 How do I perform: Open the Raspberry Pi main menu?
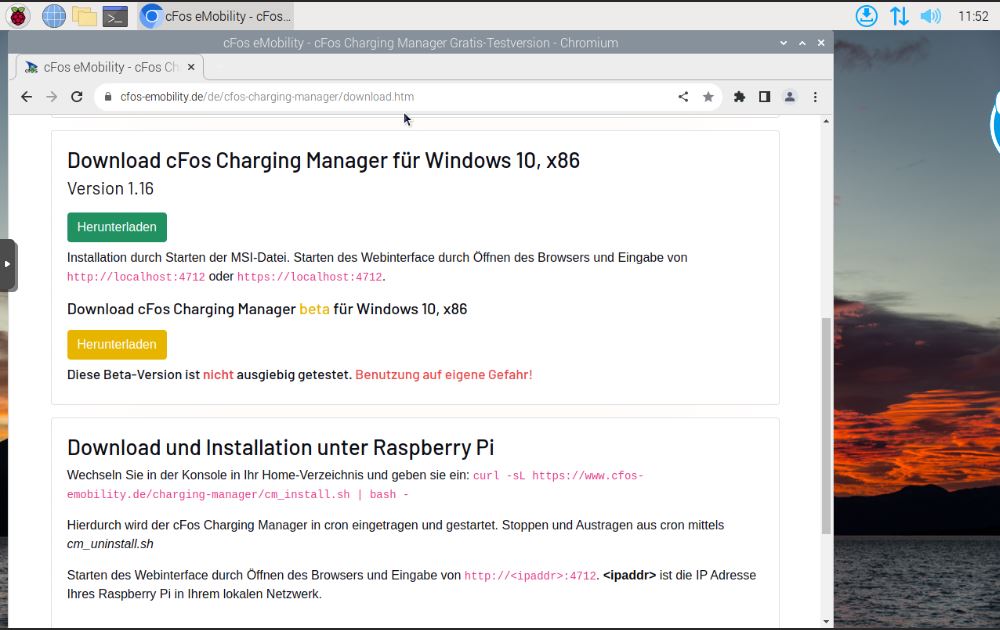[x=18, y=16]
